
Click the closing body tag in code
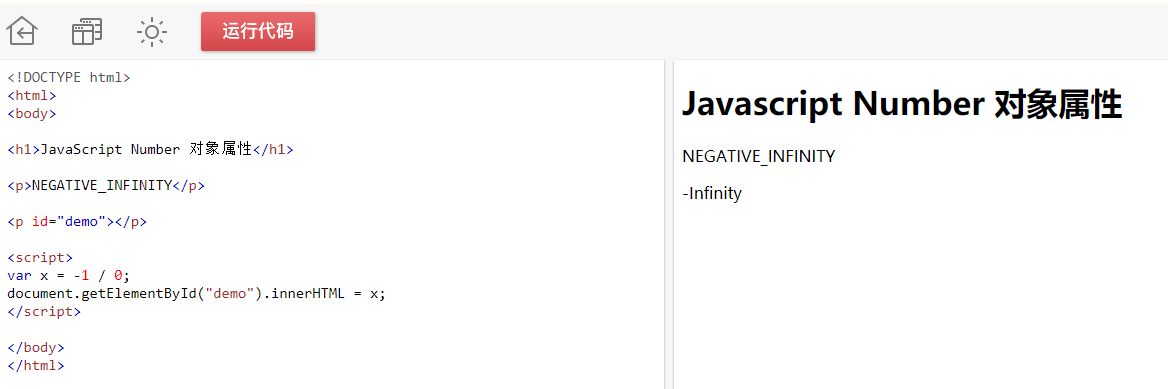[36, 348]
